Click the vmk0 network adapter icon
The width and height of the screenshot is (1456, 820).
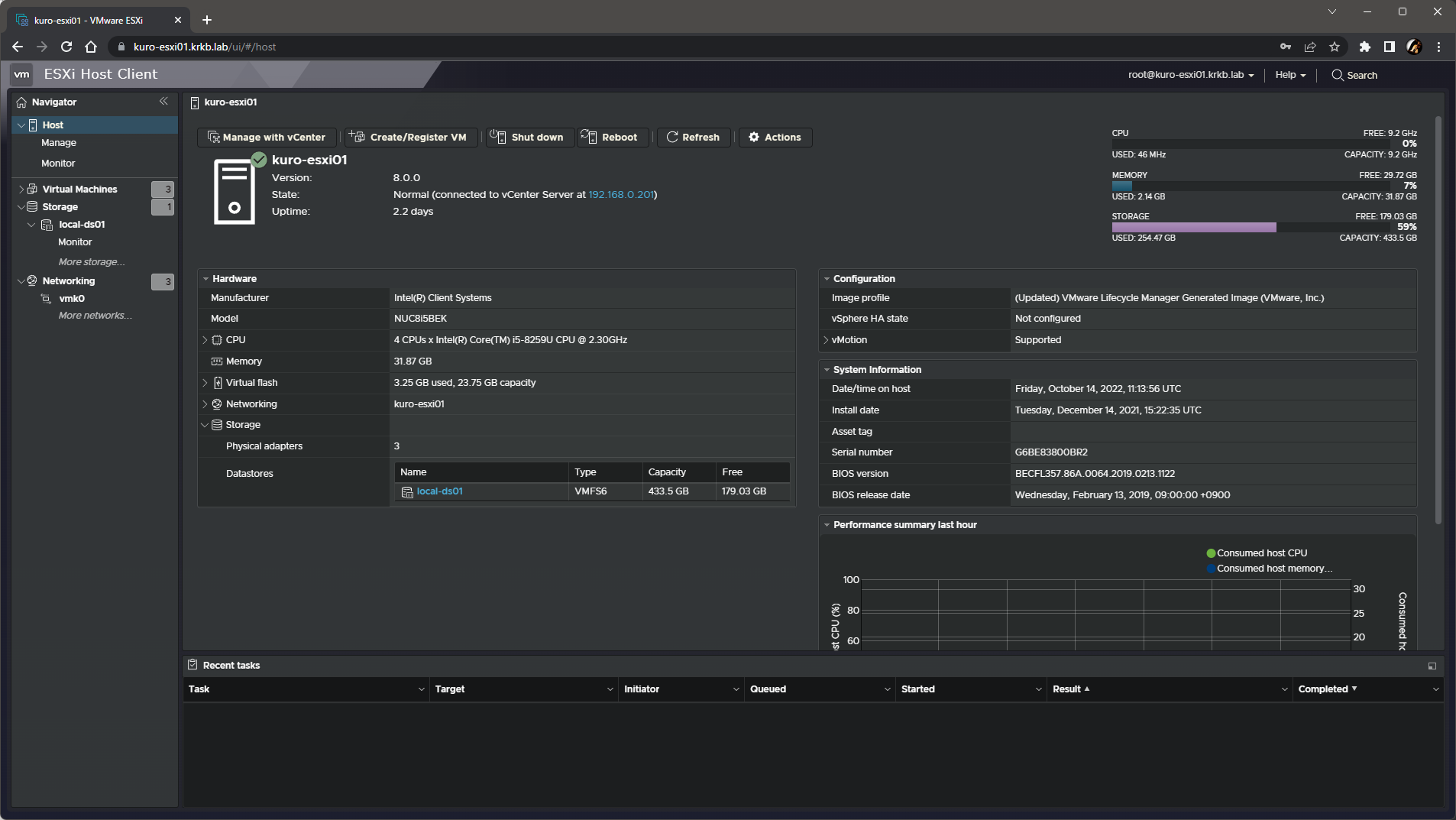(47, 298)
